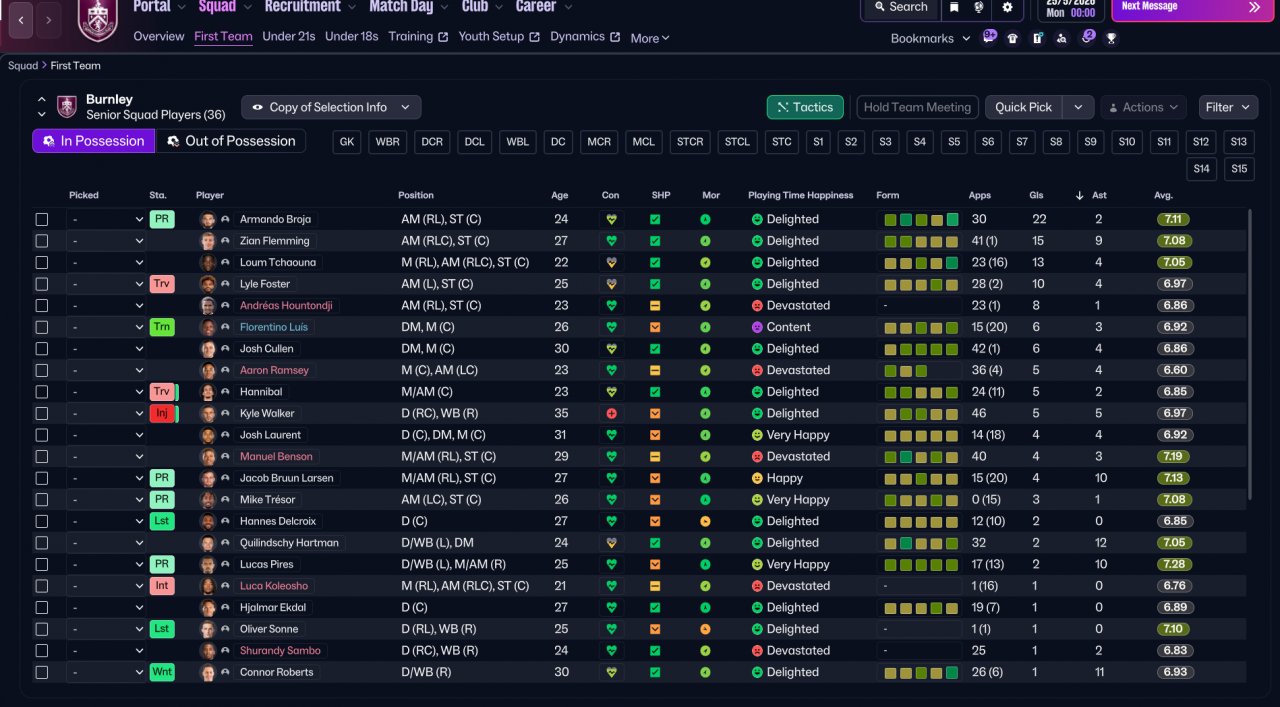Select the checkbox for Loum Tchaouna
Screen dimensions: 1280x707
coord(42,262)
